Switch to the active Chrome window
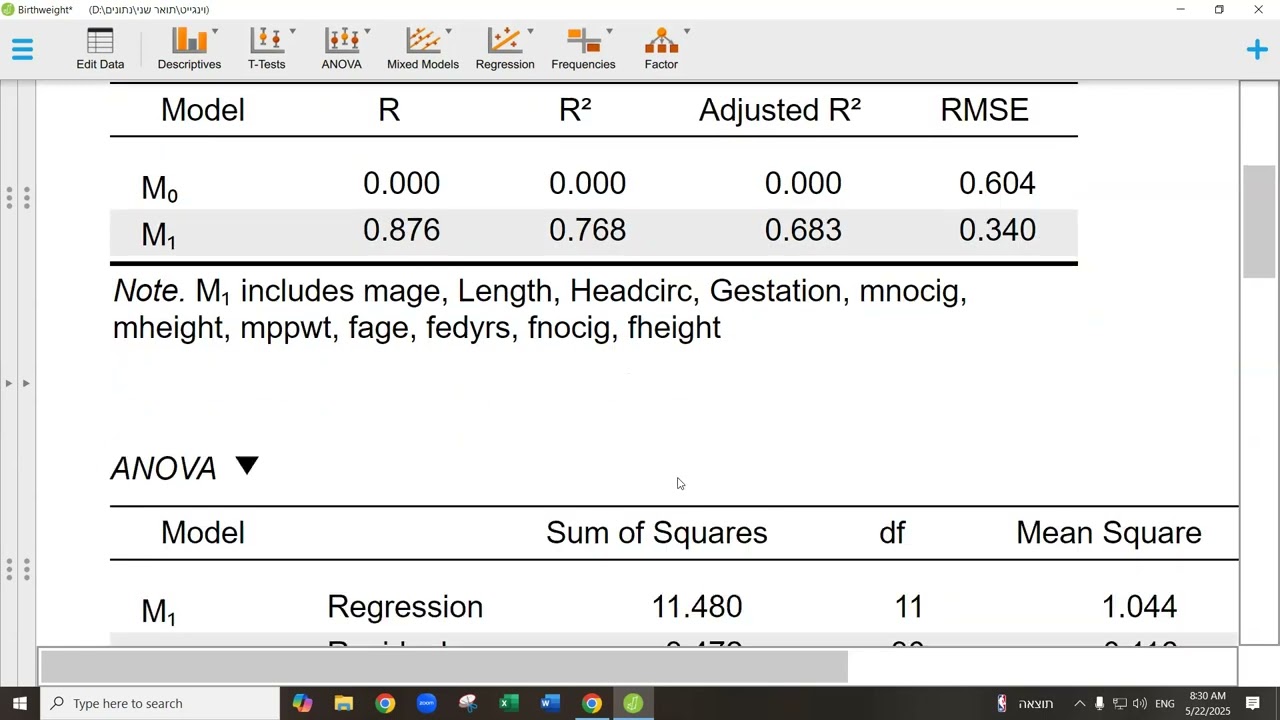The height and width of the screenshot is (720, 1280). [592, 703]
